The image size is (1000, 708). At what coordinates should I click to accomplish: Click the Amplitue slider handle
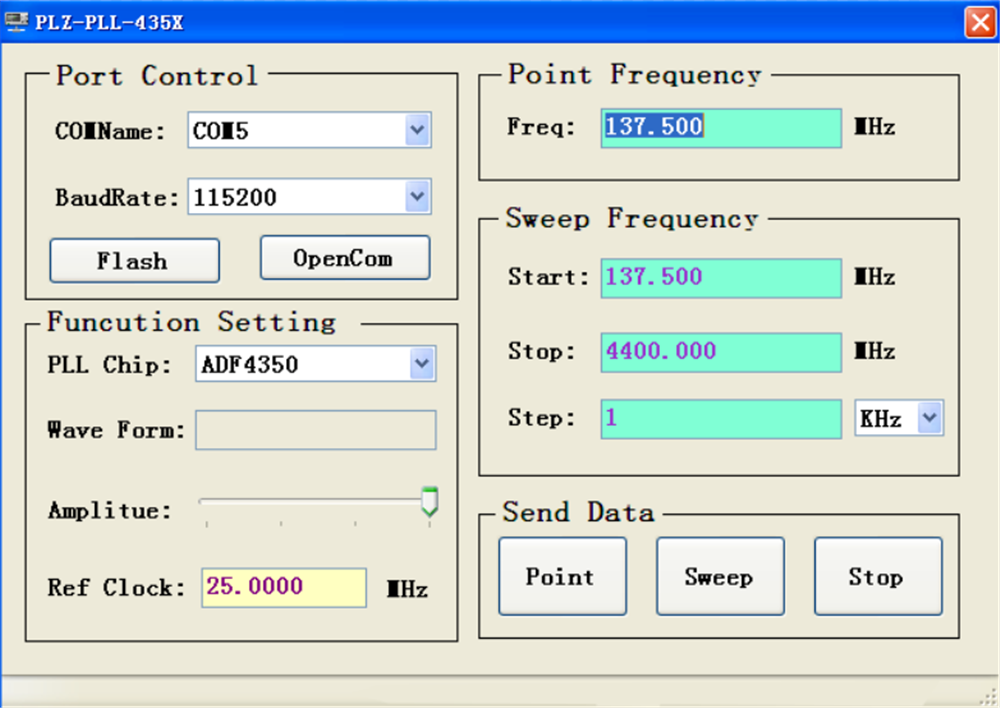[x=430, y=502]
